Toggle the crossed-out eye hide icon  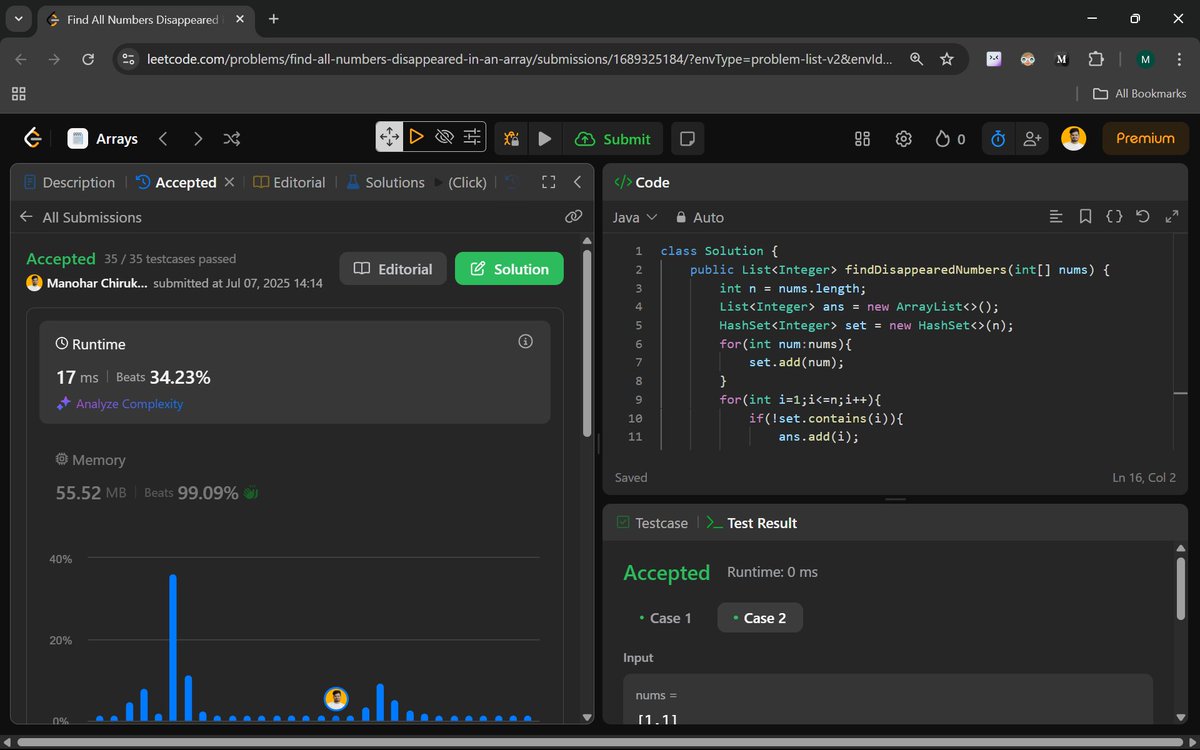[445, 137]
